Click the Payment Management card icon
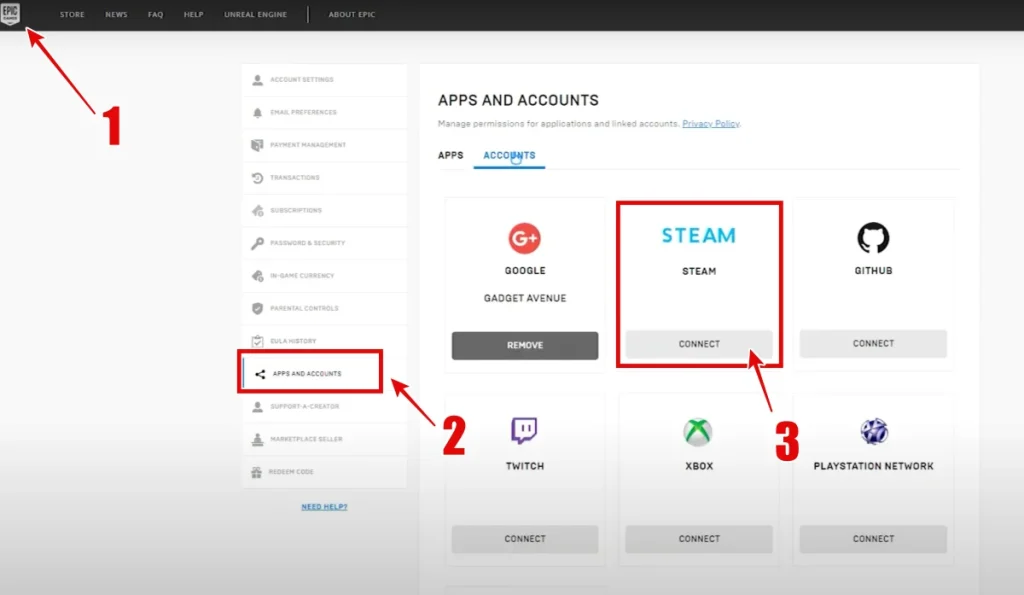The width and height of the screenshot is (1024, 595). pyautogui.click(x=257, y=145)
